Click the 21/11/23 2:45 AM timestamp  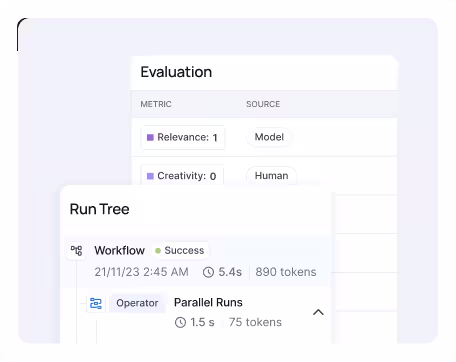click(141, 272)
